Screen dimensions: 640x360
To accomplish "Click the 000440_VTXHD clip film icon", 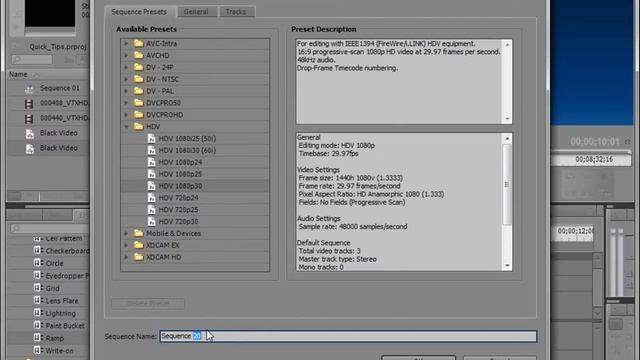I will 29,118.
